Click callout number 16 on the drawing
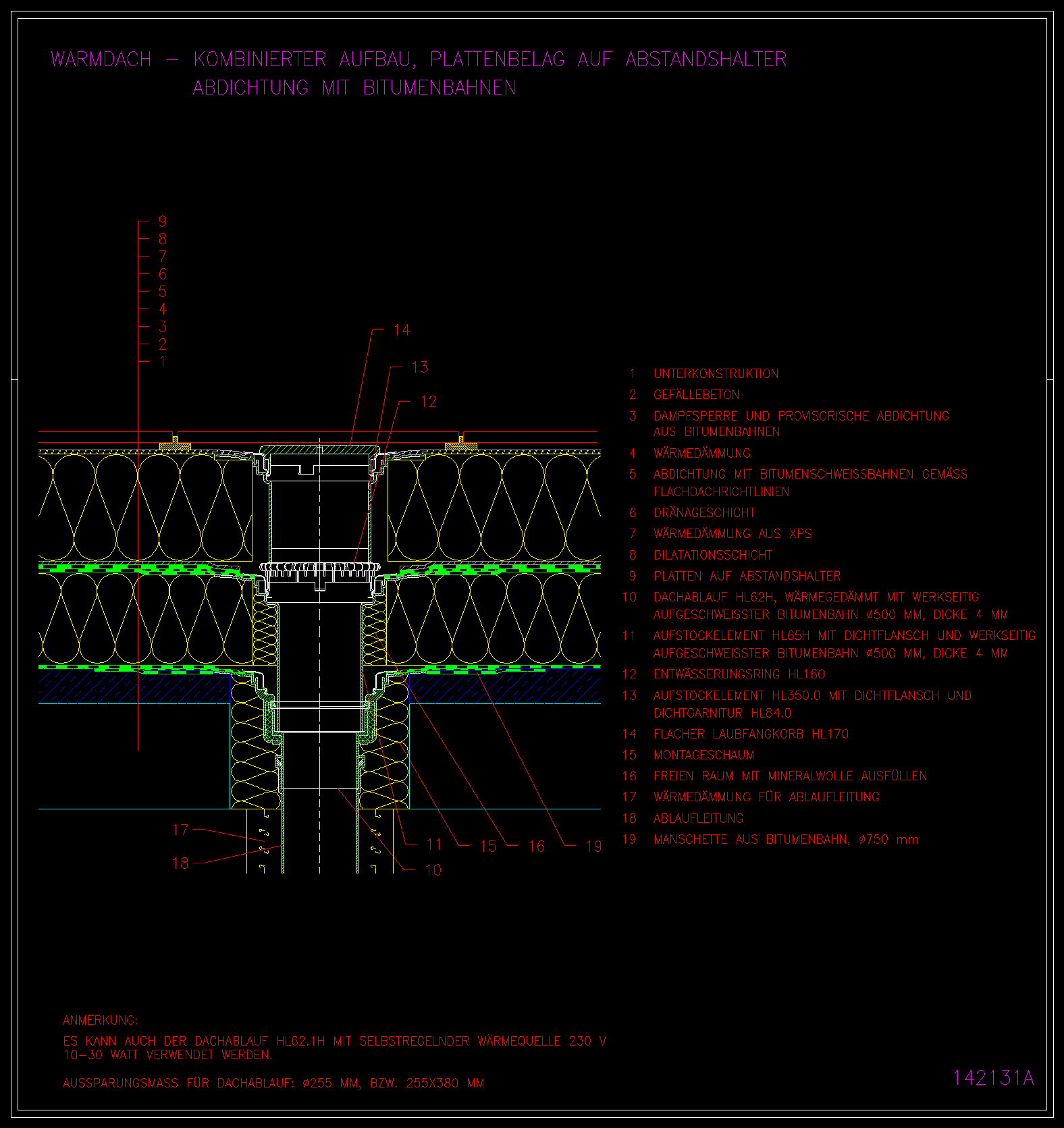 [x=536, y=847]
